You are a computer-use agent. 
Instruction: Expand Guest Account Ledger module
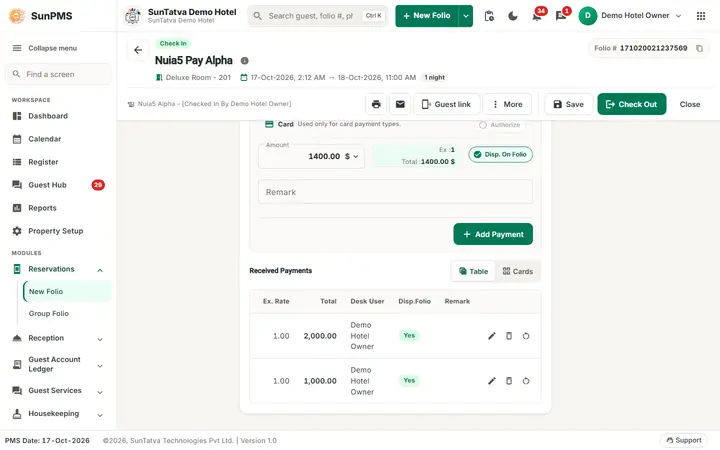click(x=100, y=366)
